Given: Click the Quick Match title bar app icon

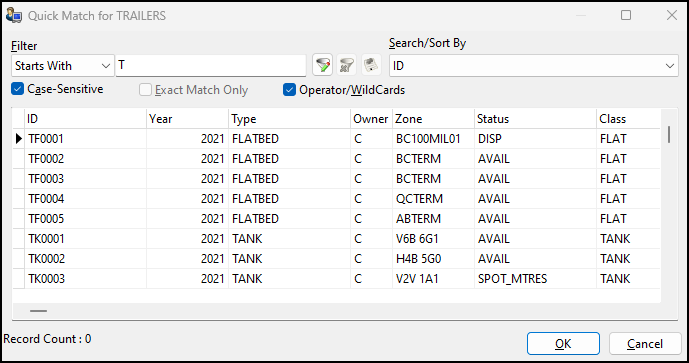Looking at the screenshot, I should 14,15.
